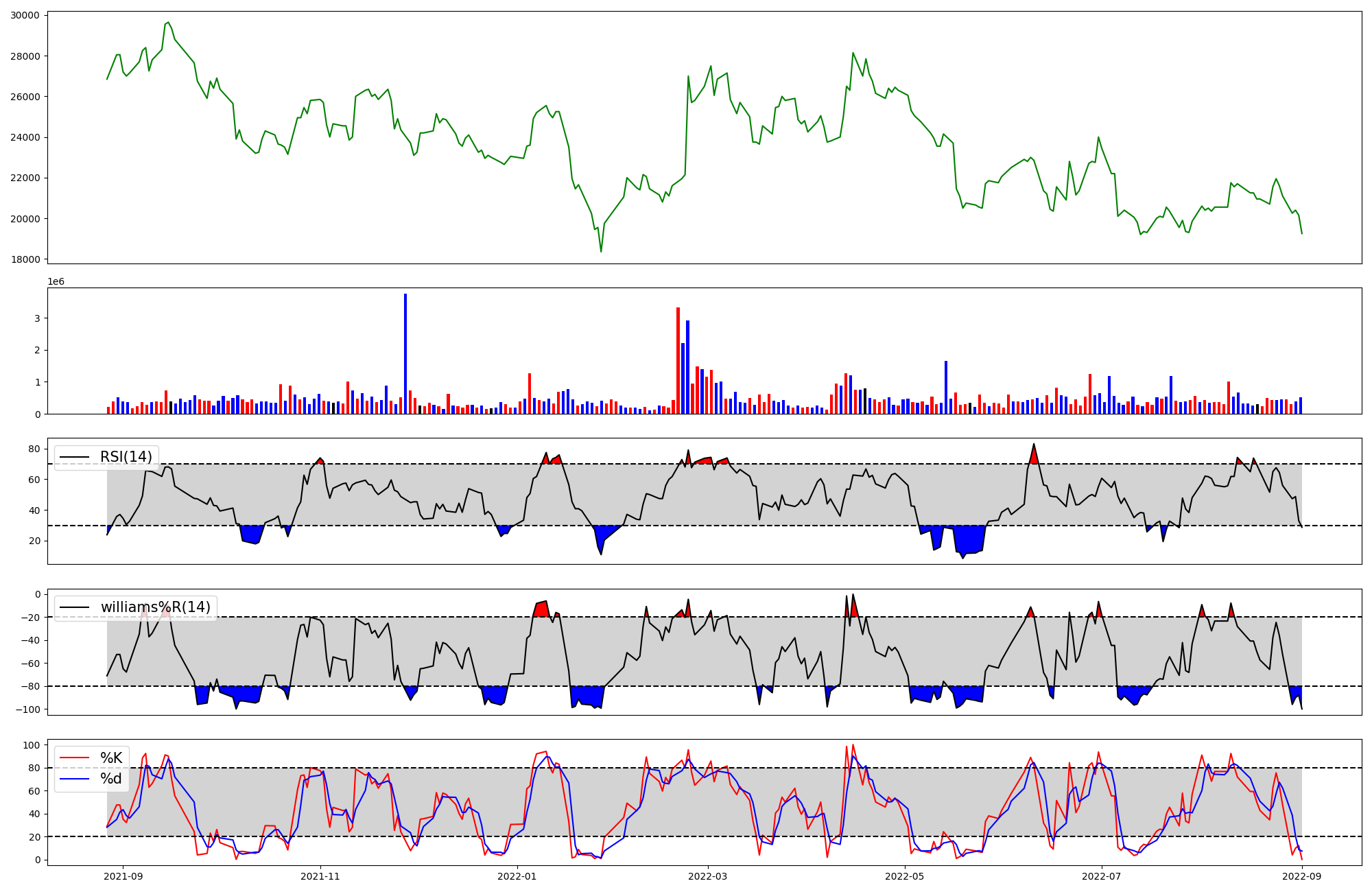The height and width of the screenshot is (892, 1372).
Task: Click the %d legend entry
Action: (111, 779)
